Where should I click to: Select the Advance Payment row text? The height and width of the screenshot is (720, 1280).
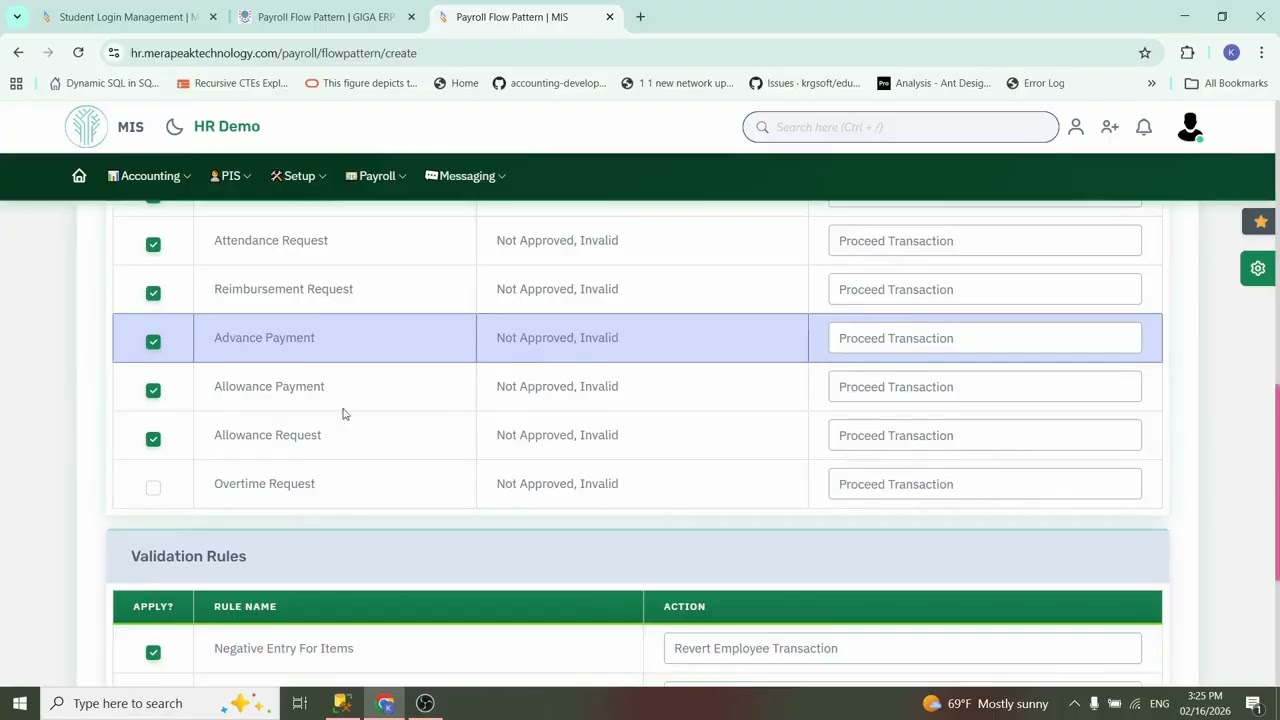pos(264,338)
